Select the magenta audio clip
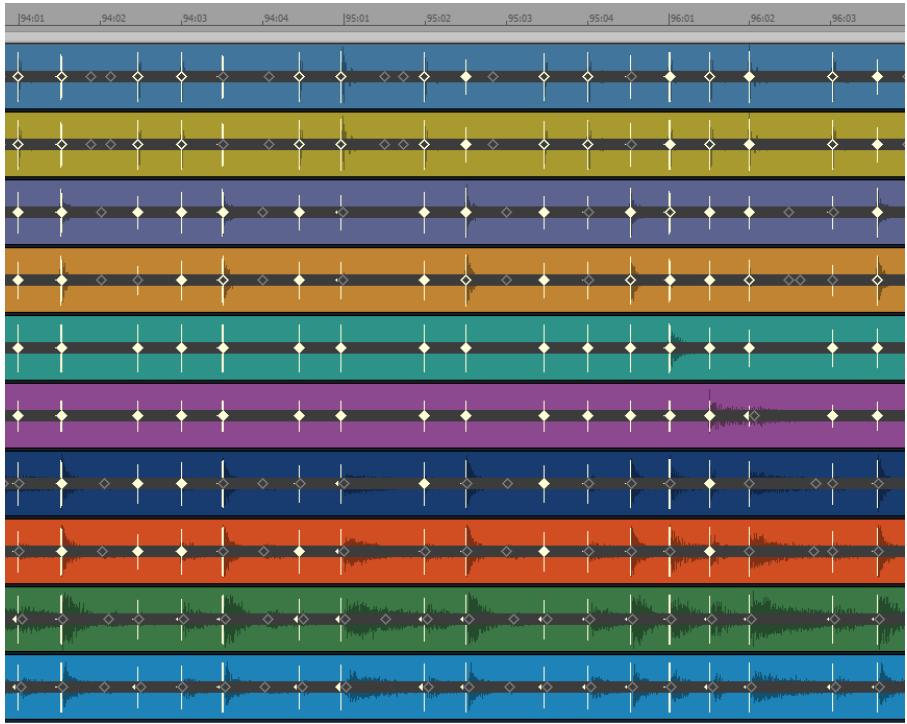The width and height of the screenshot is (907, 724). (455, 416)
